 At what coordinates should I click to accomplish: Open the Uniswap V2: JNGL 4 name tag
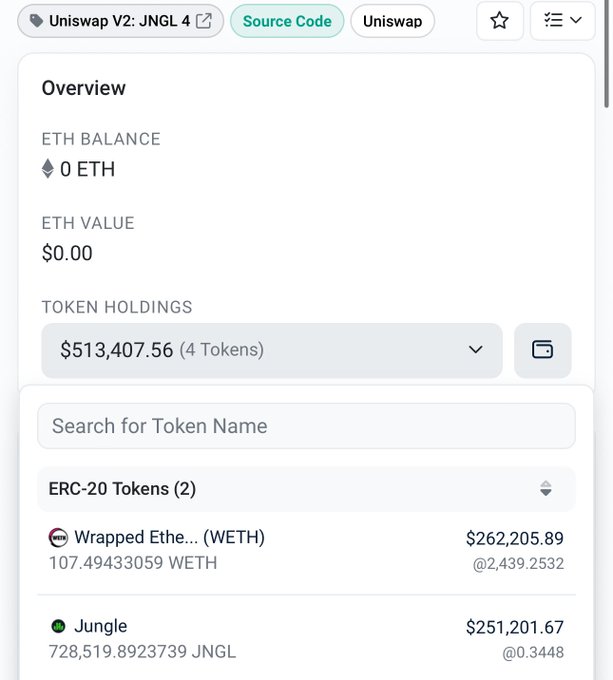(121, 21)
